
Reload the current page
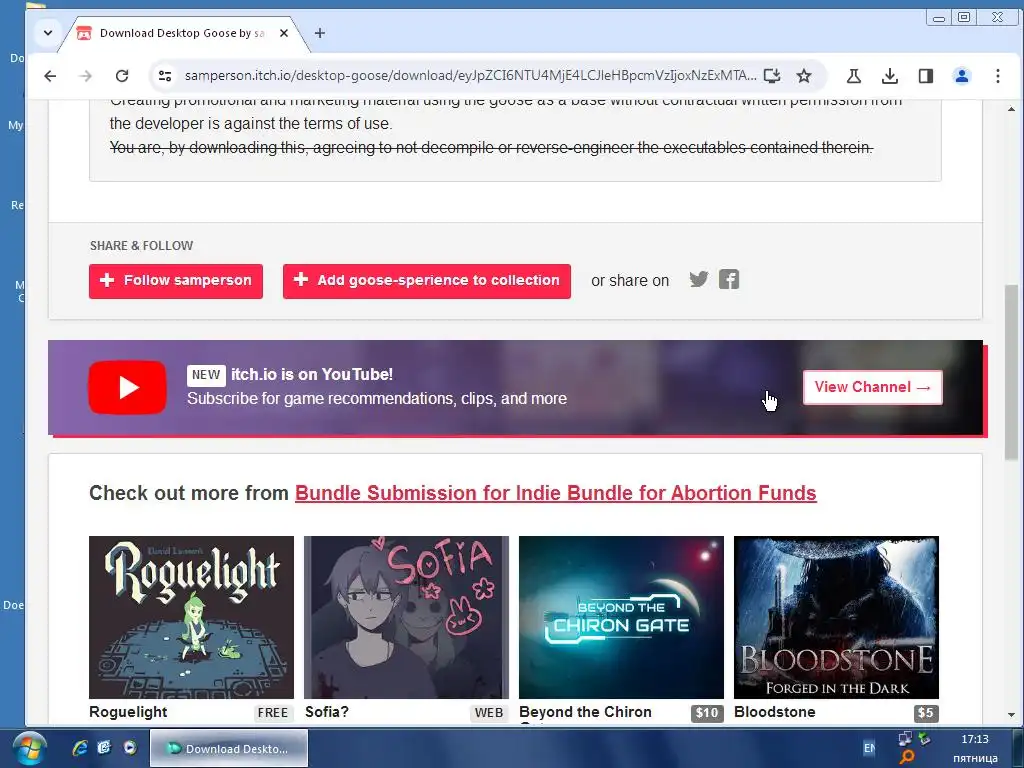pyautogui.click(x=122, y=76)
